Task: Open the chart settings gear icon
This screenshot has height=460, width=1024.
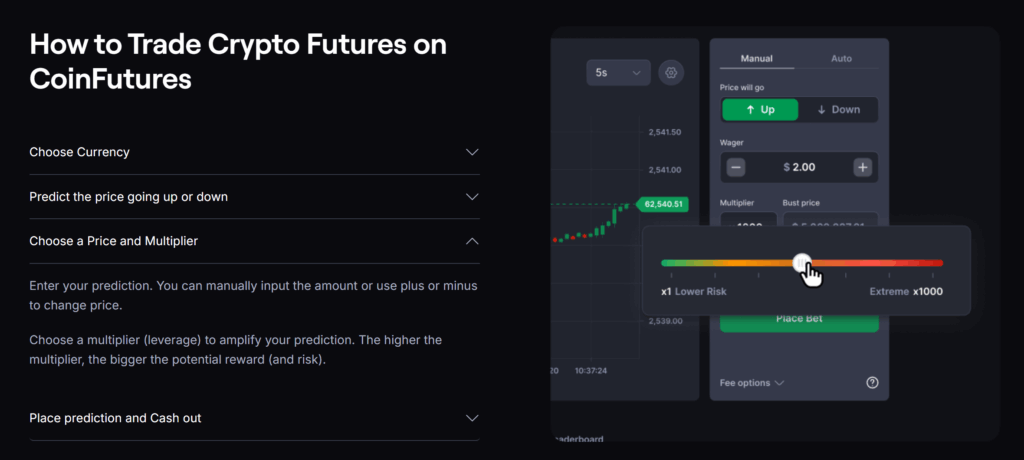Action: coord(671,73)
